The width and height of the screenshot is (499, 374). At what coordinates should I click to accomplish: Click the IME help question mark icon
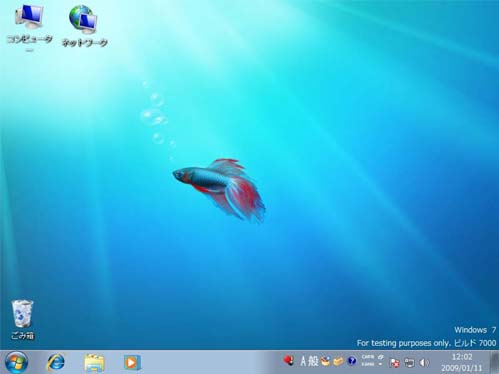352,361
